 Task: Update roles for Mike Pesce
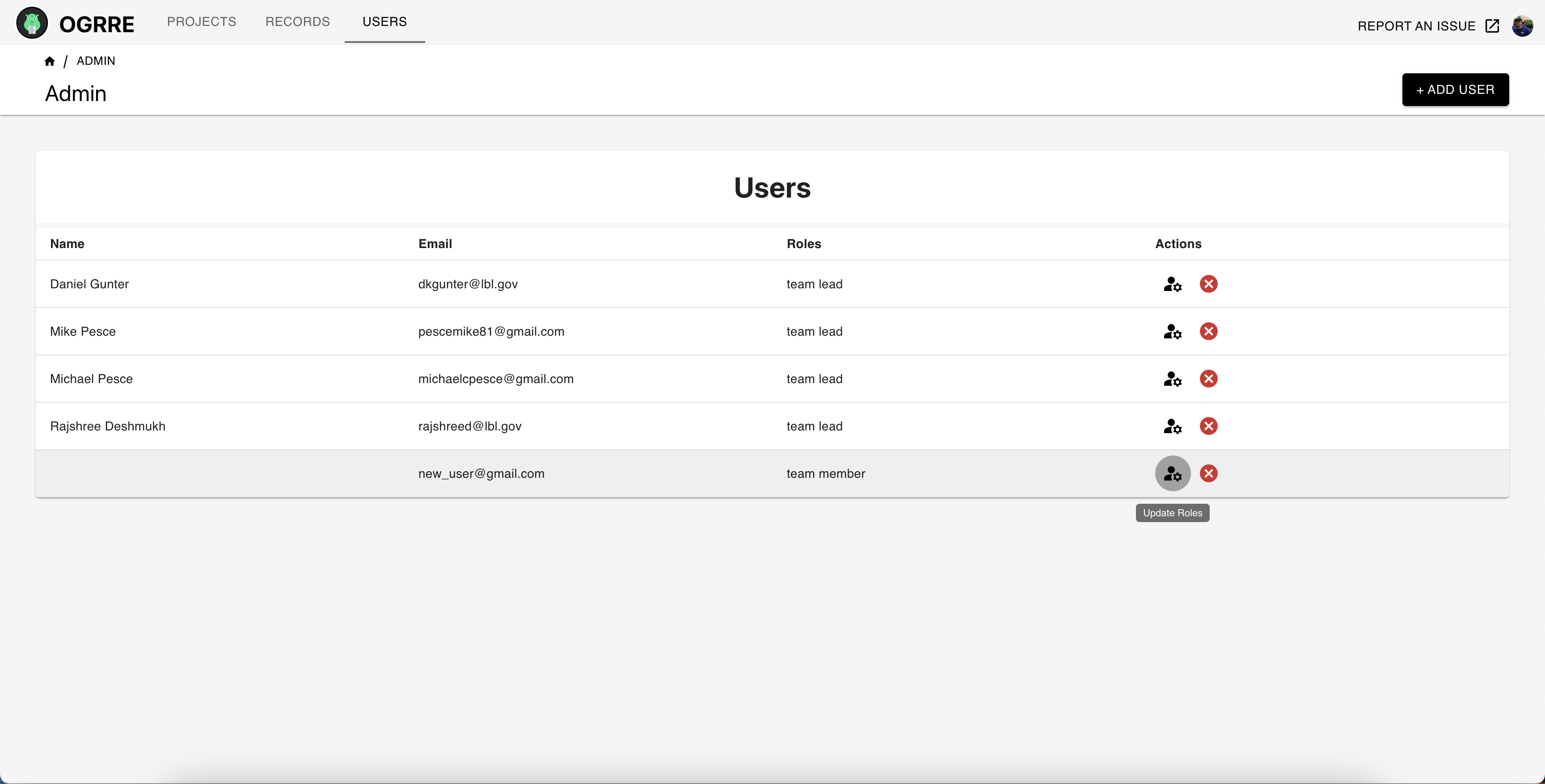coord(1173,331)
